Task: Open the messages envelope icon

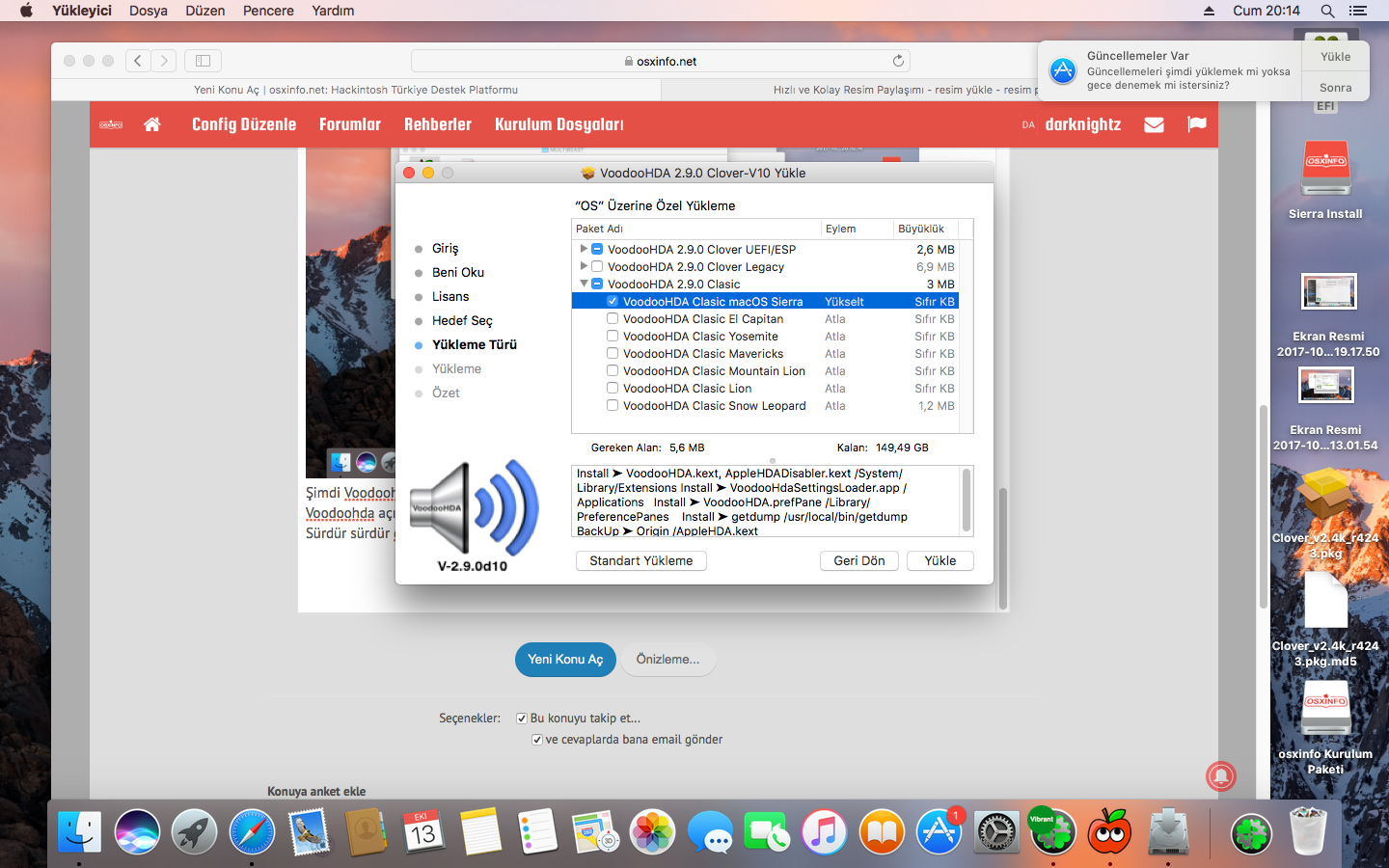Action: coord(1154,124)
